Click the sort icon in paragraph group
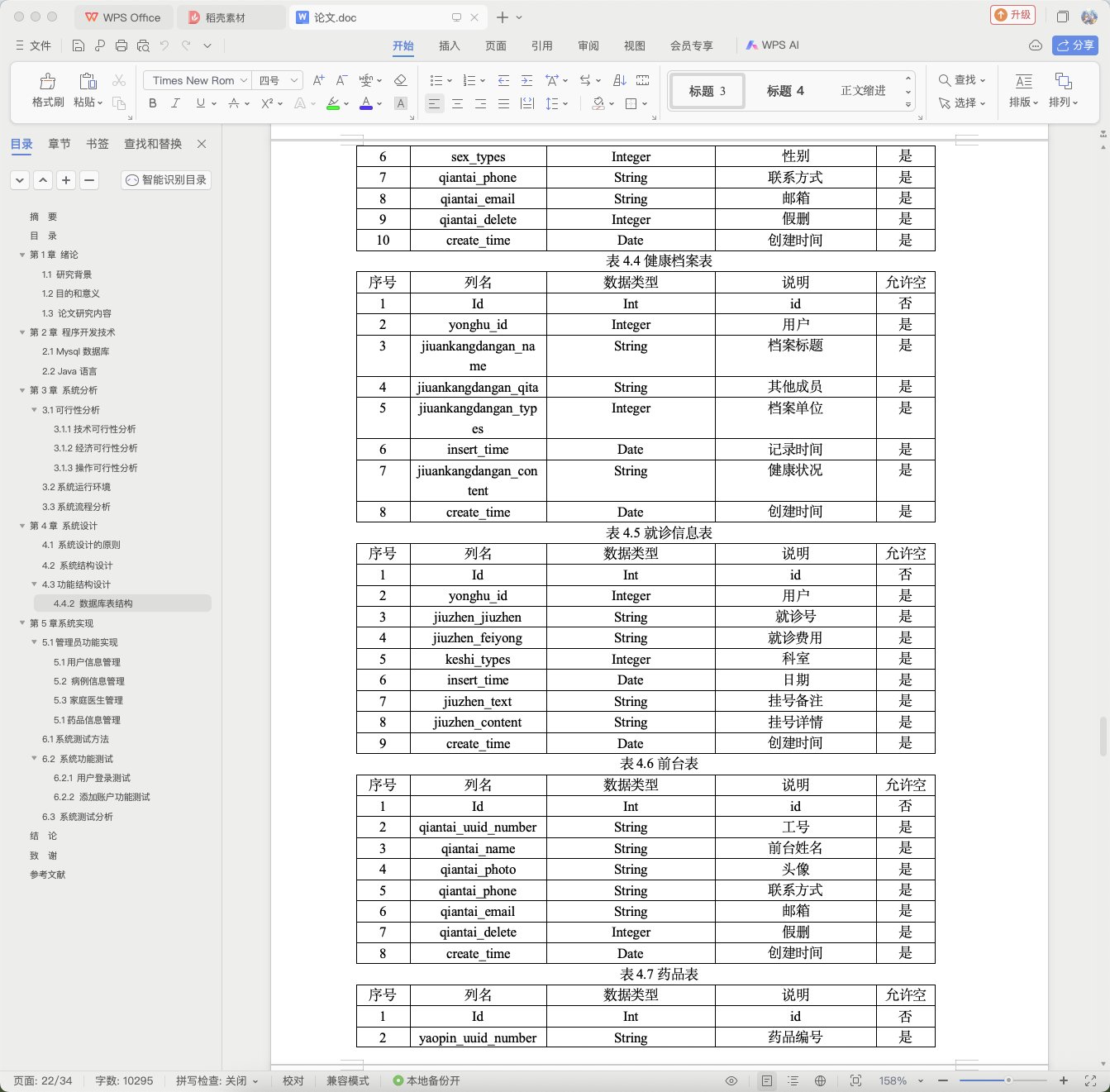 620,80
